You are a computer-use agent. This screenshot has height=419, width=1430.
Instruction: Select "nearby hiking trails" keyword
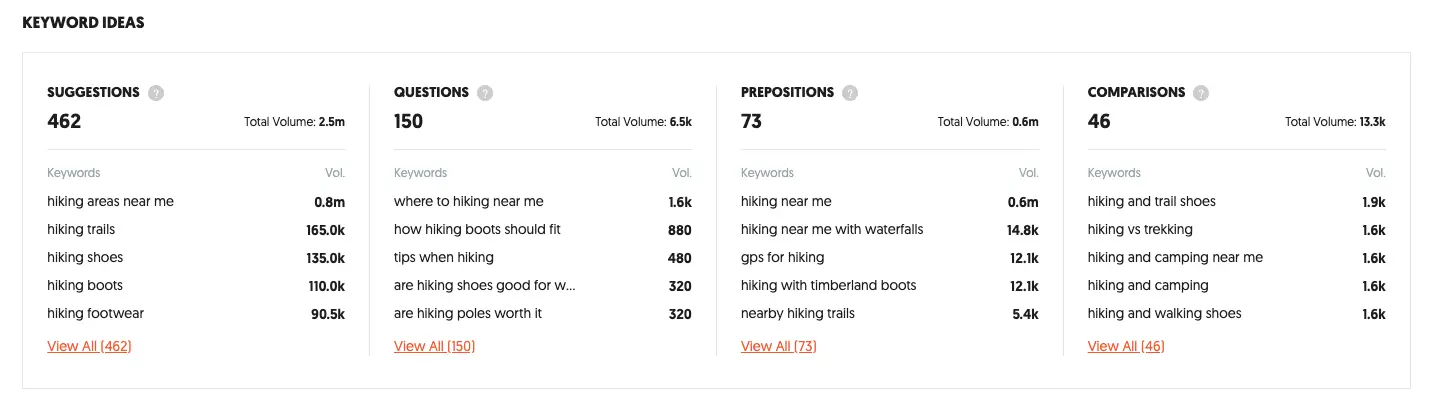tap(798, 313)
